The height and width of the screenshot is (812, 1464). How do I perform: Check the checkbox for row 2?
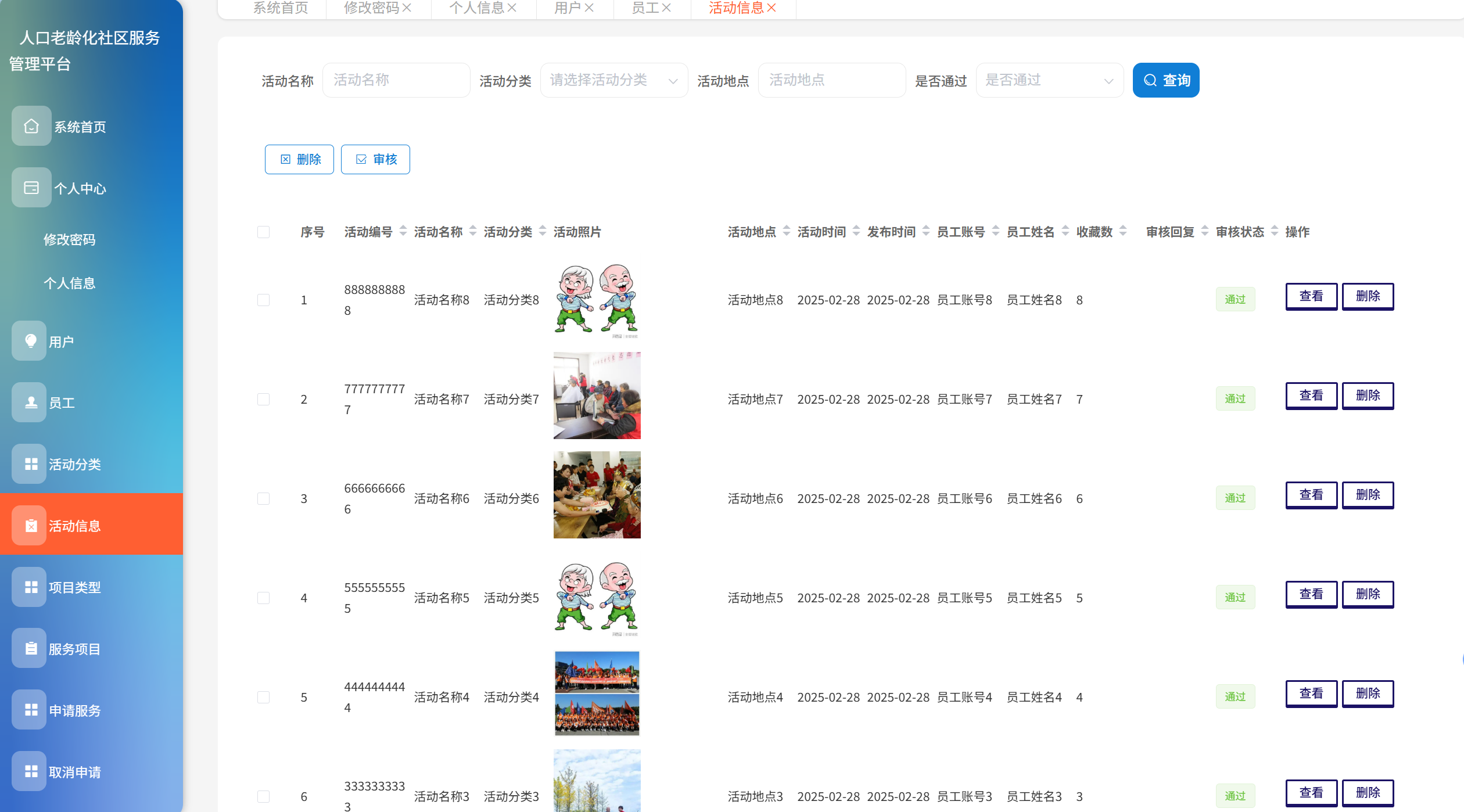coord(263,400)
